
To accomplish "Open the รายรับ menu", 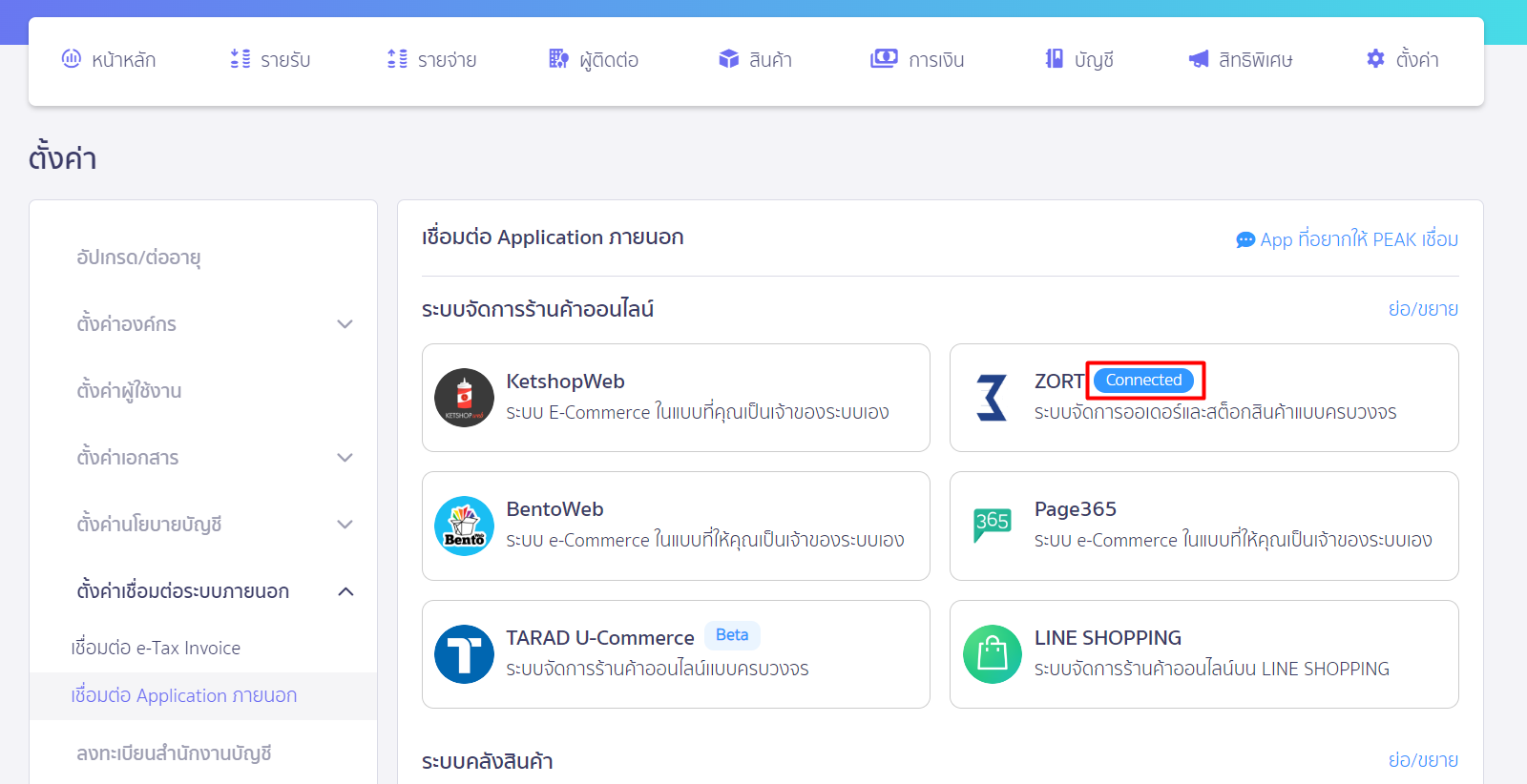I will point(271,59).
